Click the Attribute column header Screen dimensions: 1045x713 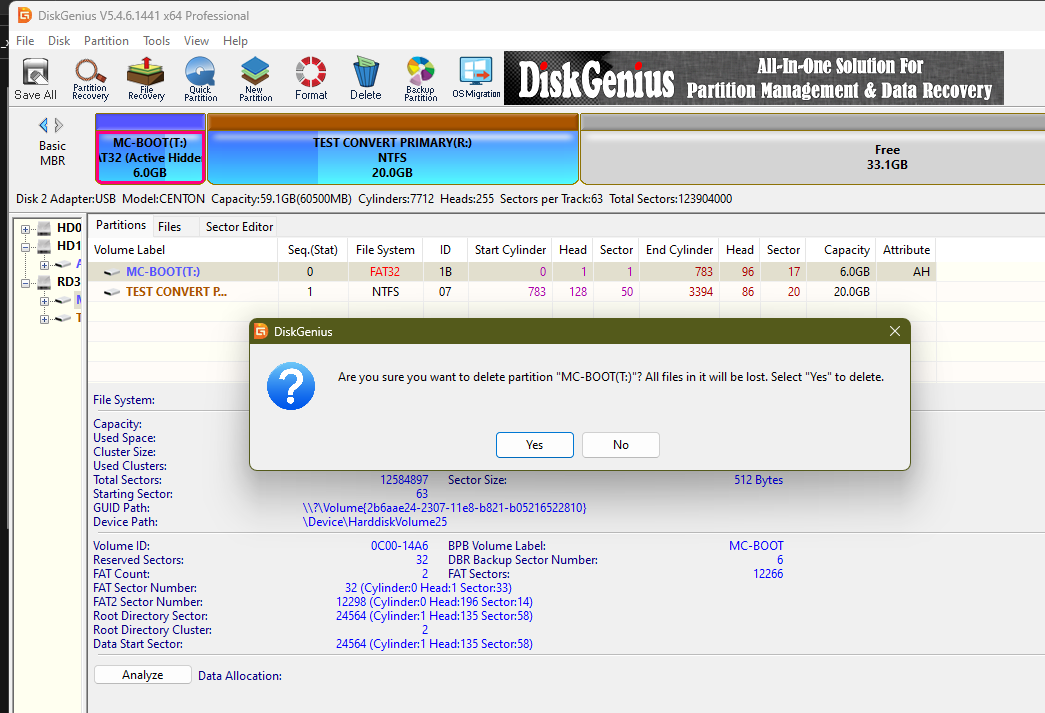click(906, 250)
